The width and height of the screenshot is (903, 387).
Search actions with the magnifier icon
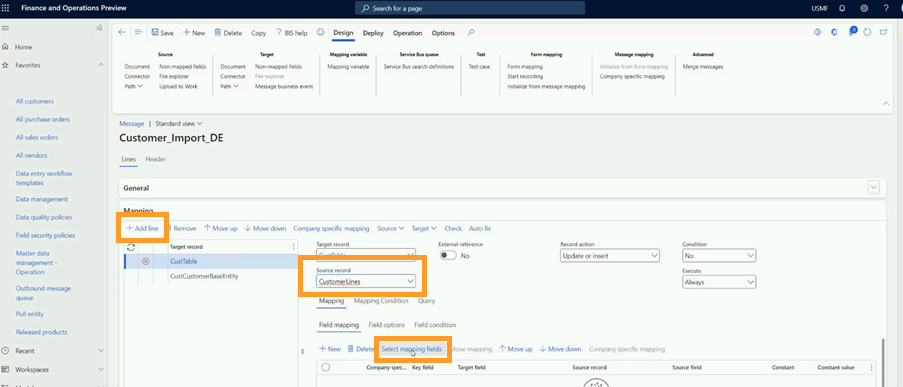471,33
